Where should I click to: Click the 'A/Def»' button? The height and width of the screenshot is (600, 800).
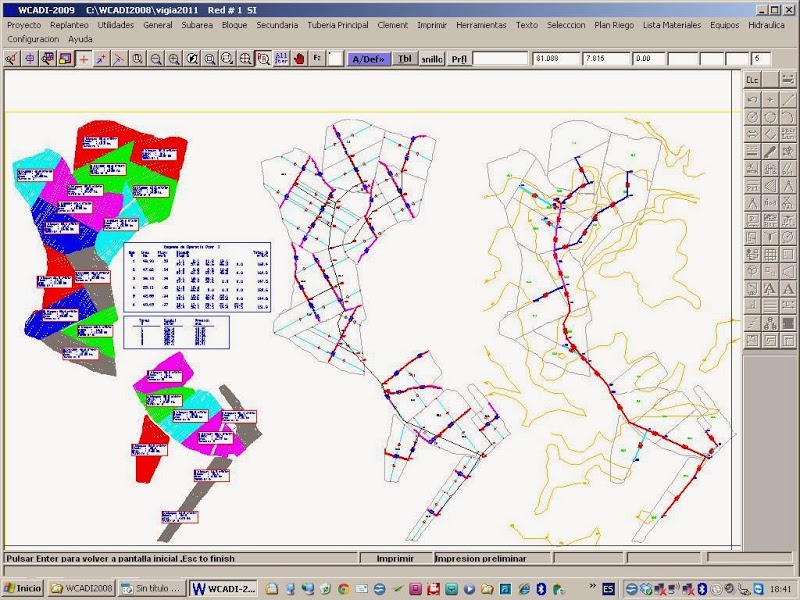click(x=369, y=59)
